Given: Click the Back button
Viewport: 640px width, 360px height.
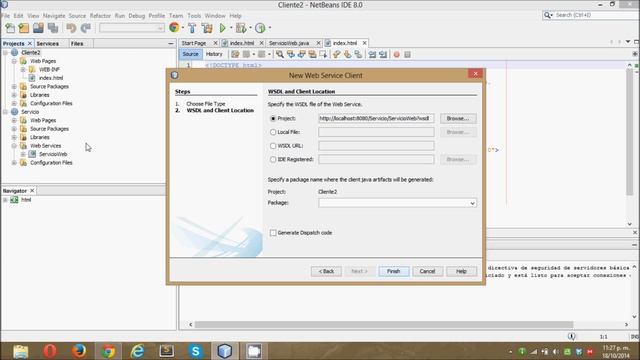Looking at the screenshot, I should point(326,271).
